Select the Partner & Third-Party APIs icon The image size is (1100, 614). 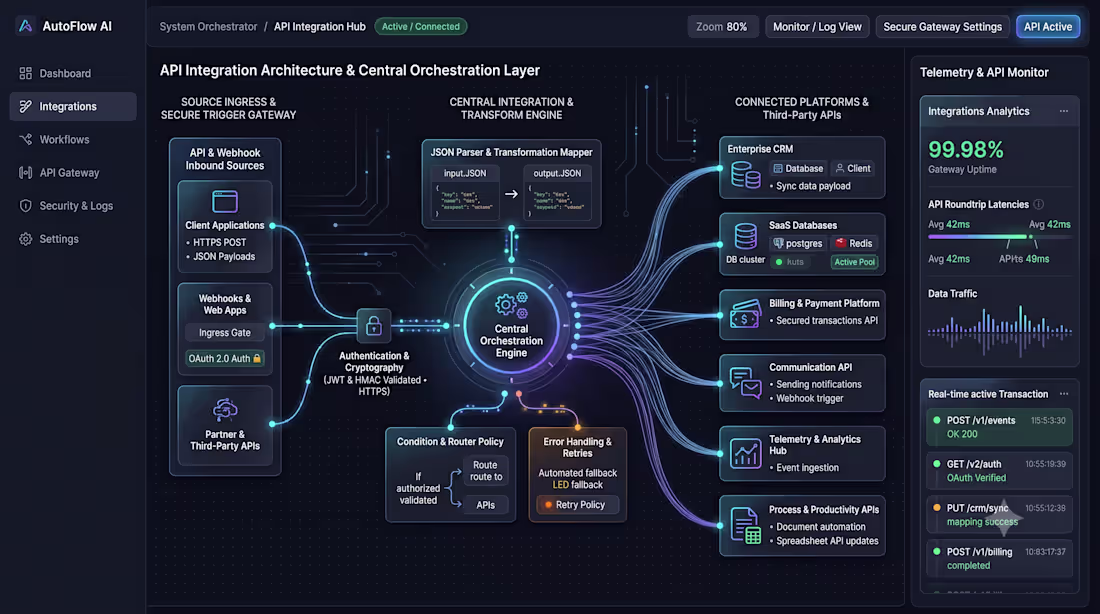click(225, 410)
